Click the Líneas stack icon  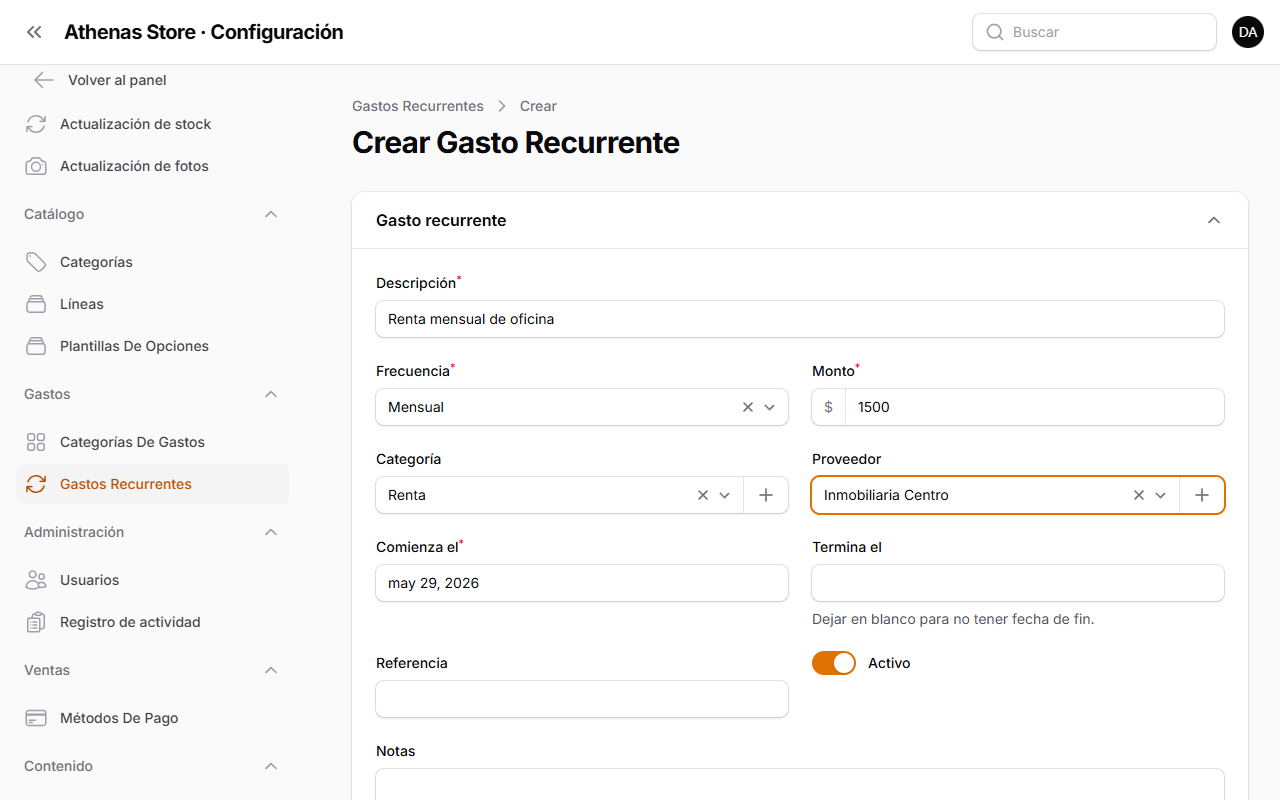(36, 304)
